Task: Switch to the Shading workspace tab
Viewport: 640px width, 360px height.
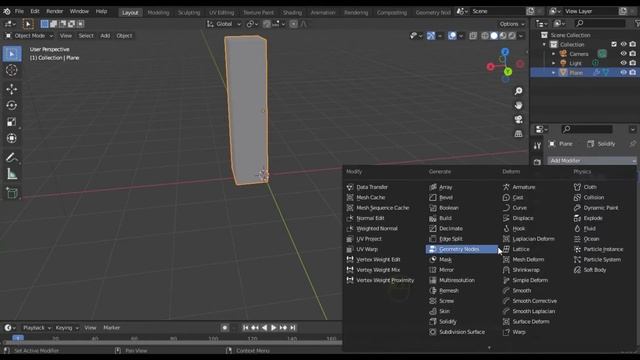Action: [292, 13]
